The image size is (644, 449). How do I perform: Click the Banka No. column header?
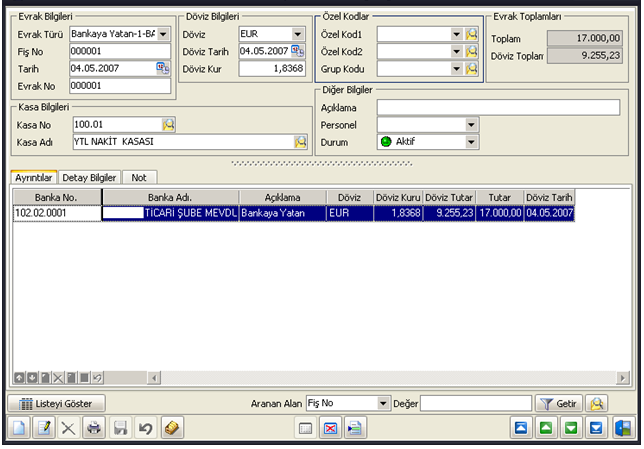pyautogui.click(x=56, y=198)
